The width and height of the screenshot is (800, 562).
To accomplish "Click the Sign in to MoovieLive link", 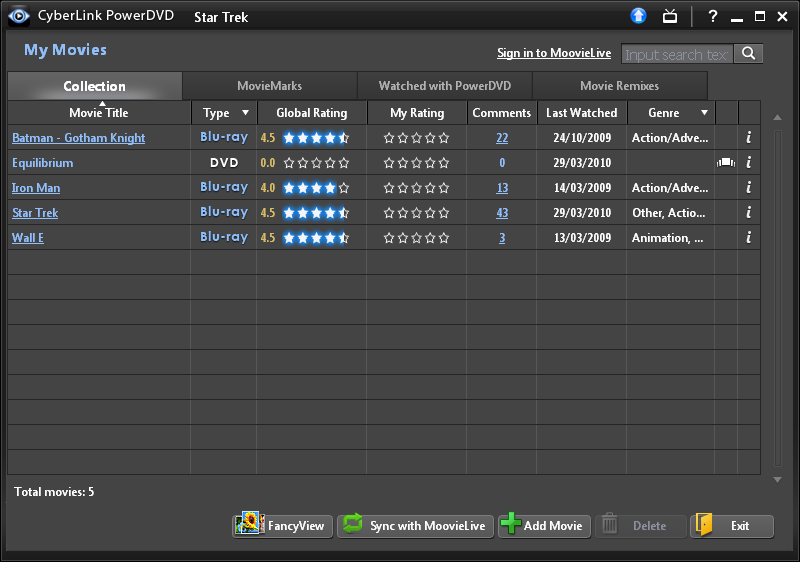I will click(554, 54).
